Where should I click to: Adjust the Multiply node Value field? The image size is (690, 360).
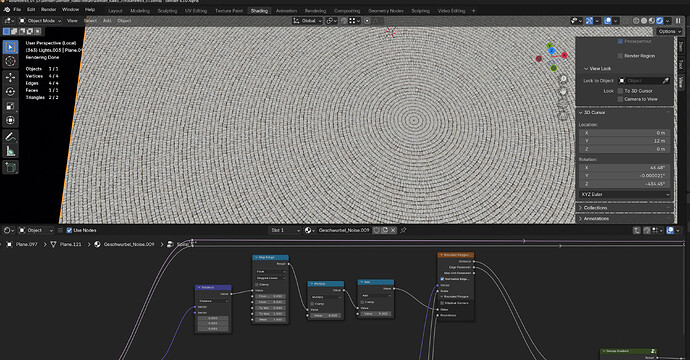[326, 316]
